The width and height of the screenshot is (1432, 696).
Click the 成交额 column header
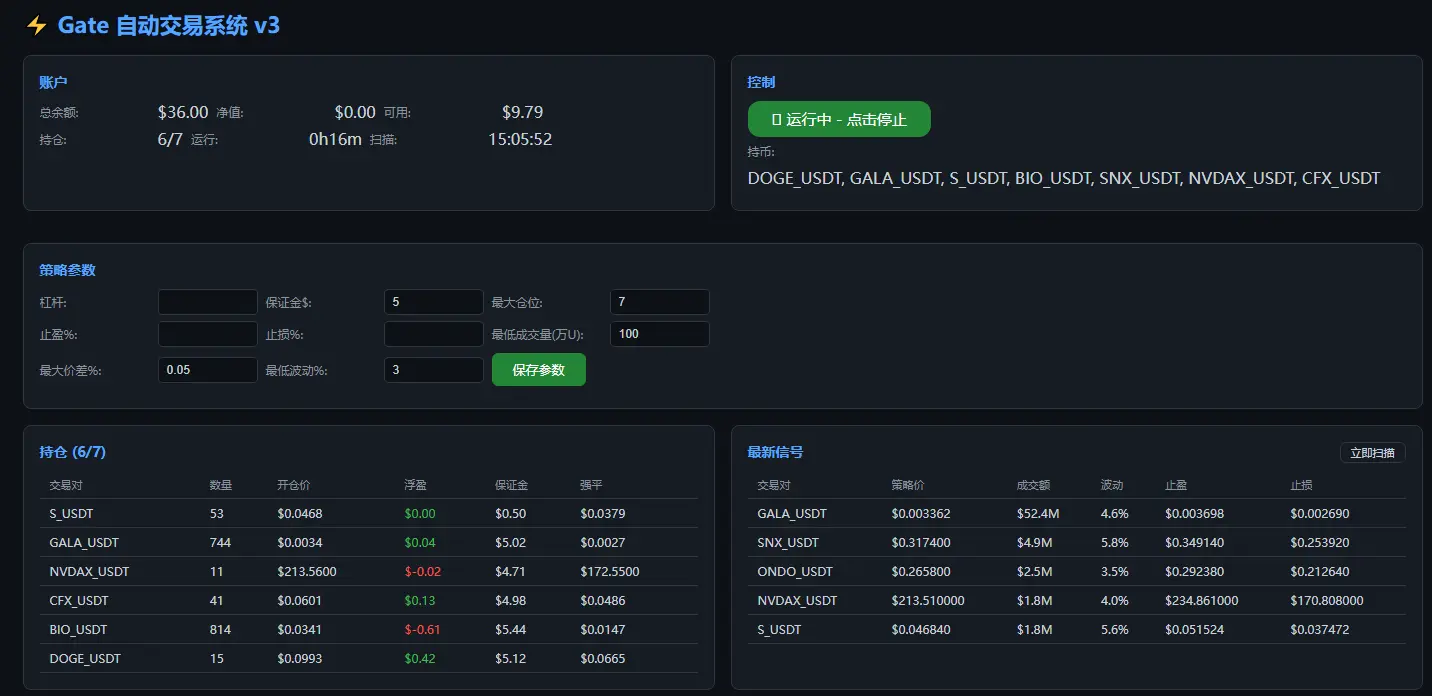click(1034, 485)
